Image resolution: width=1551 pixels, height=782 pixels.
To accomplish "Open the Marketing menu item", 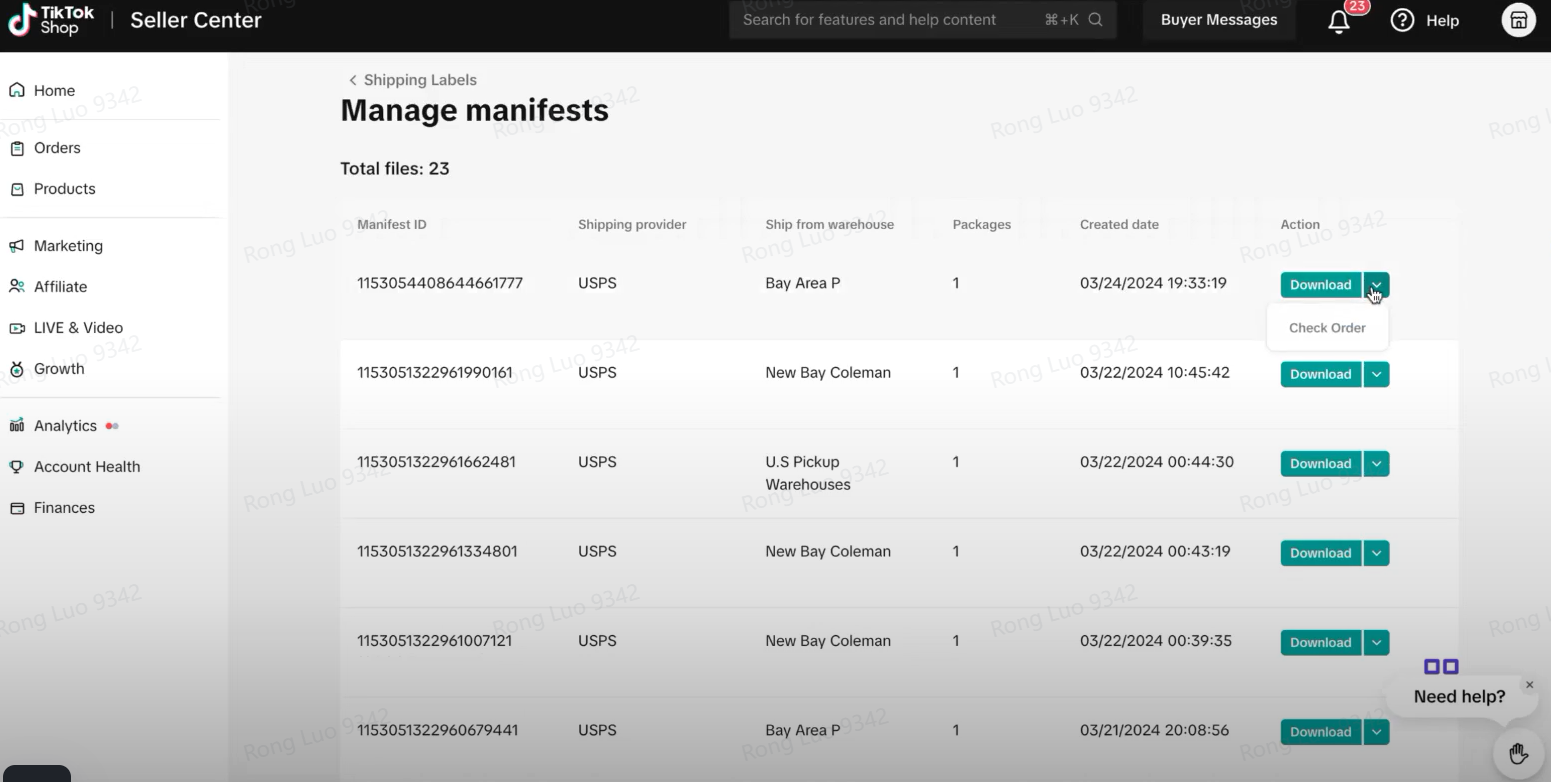I will pos(68,246).
